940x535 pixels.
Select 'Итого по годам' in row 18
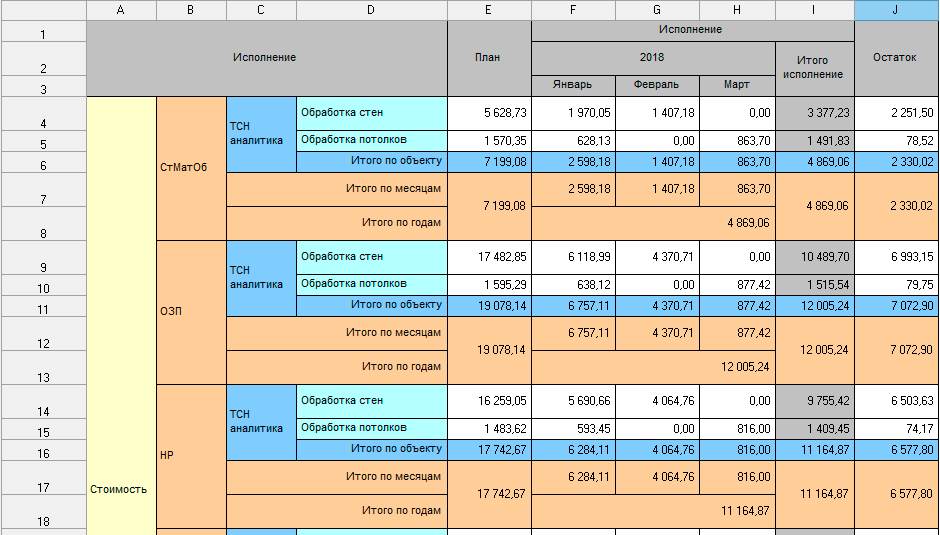(x=337, y=512)
